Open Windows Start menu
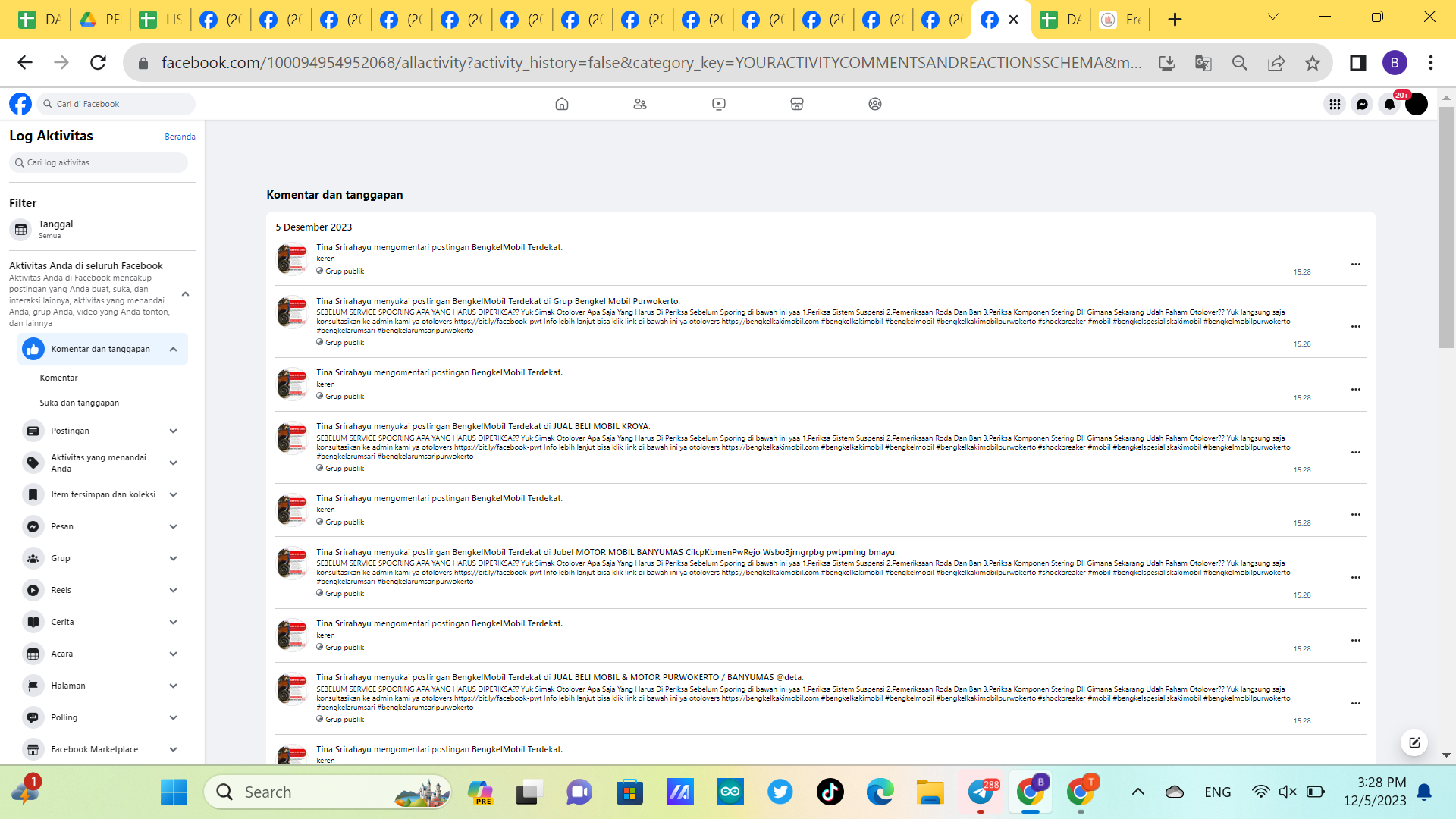This screenshot has width=1456, height=819. (x=174, y=792)
